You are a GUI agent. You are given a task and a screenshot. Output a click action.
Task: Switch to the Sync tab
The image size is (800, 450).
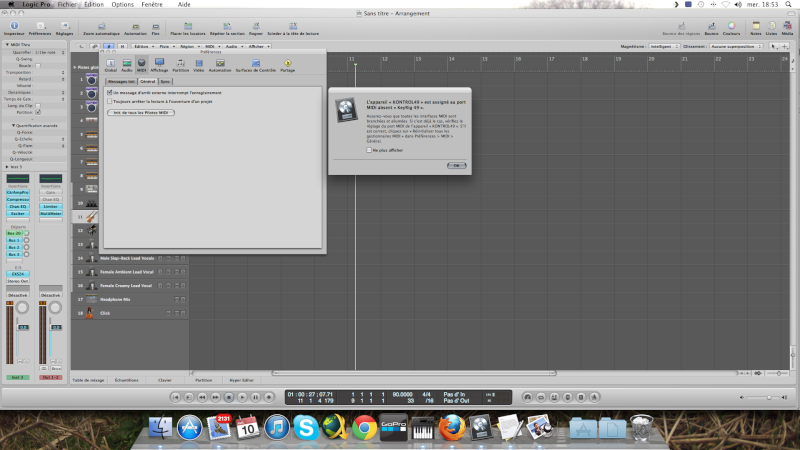pos(165,80)
